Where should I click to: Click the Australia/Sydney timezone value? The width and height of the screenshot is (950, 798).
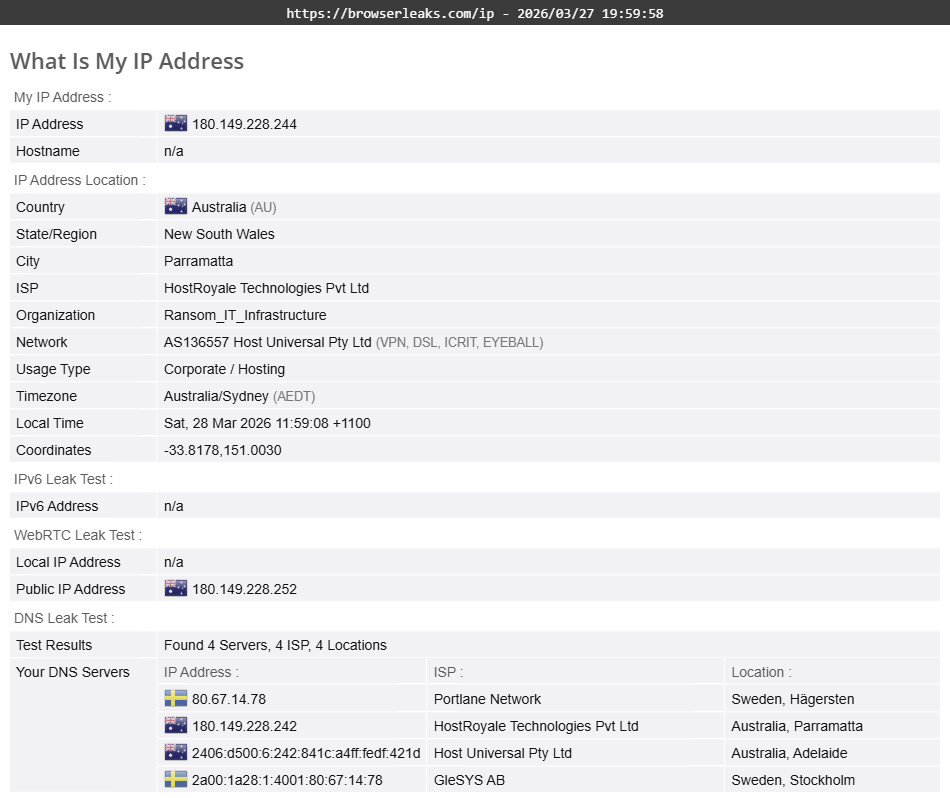214,396
